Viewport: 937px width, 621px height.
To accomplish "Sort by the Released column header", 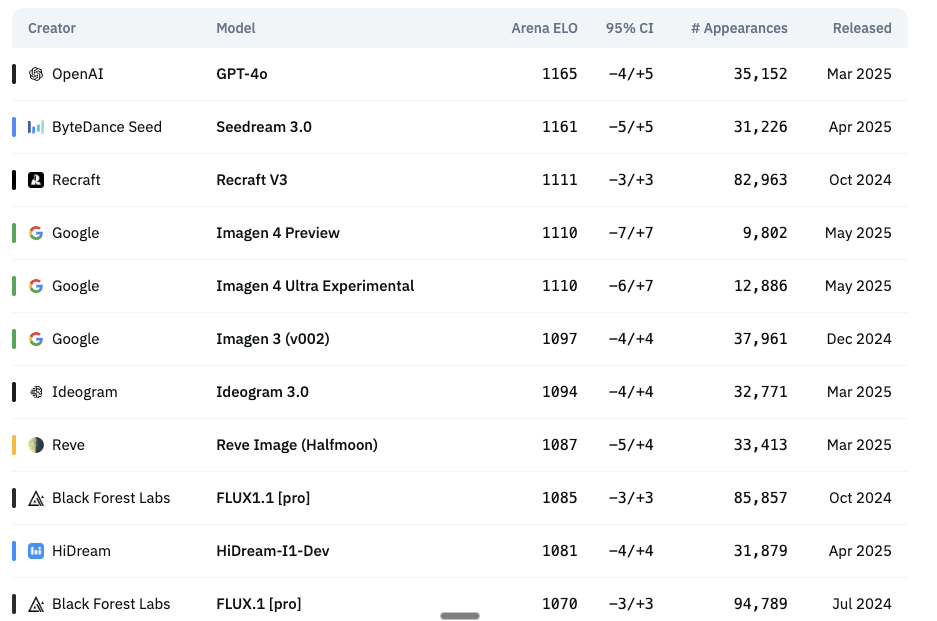I will 861,28.
